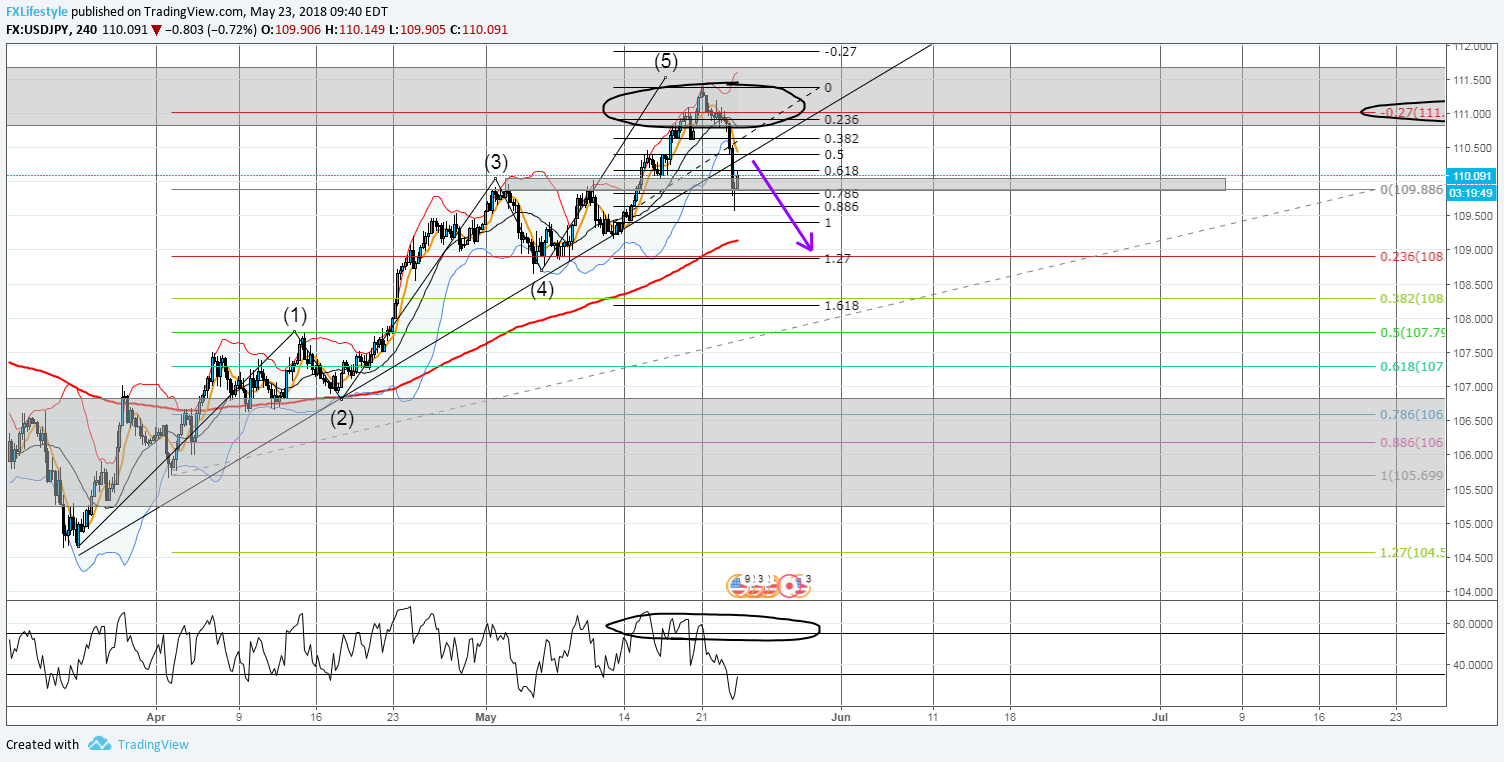The height and width of the screenshot is (762, 1504).
Task: Click the Apr date label on time axis
Action: 156,717
